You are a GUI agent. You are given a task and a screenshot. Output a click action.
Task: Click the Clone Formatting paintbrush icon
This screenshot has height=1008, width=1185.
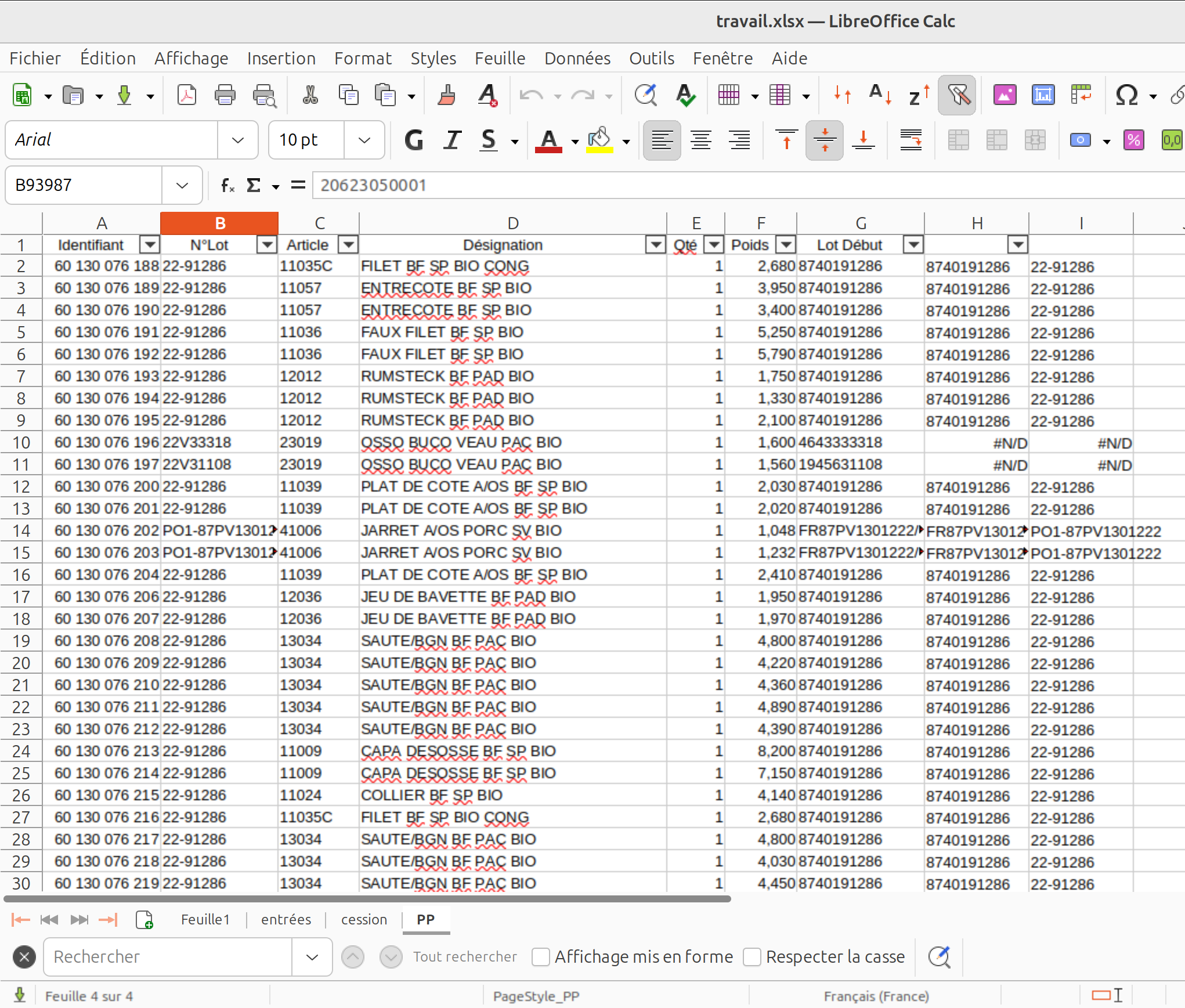[x=446, y=95]
